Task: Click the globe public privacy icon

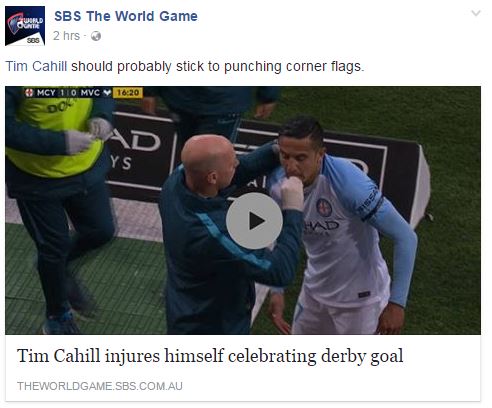Action: (96, 36)
